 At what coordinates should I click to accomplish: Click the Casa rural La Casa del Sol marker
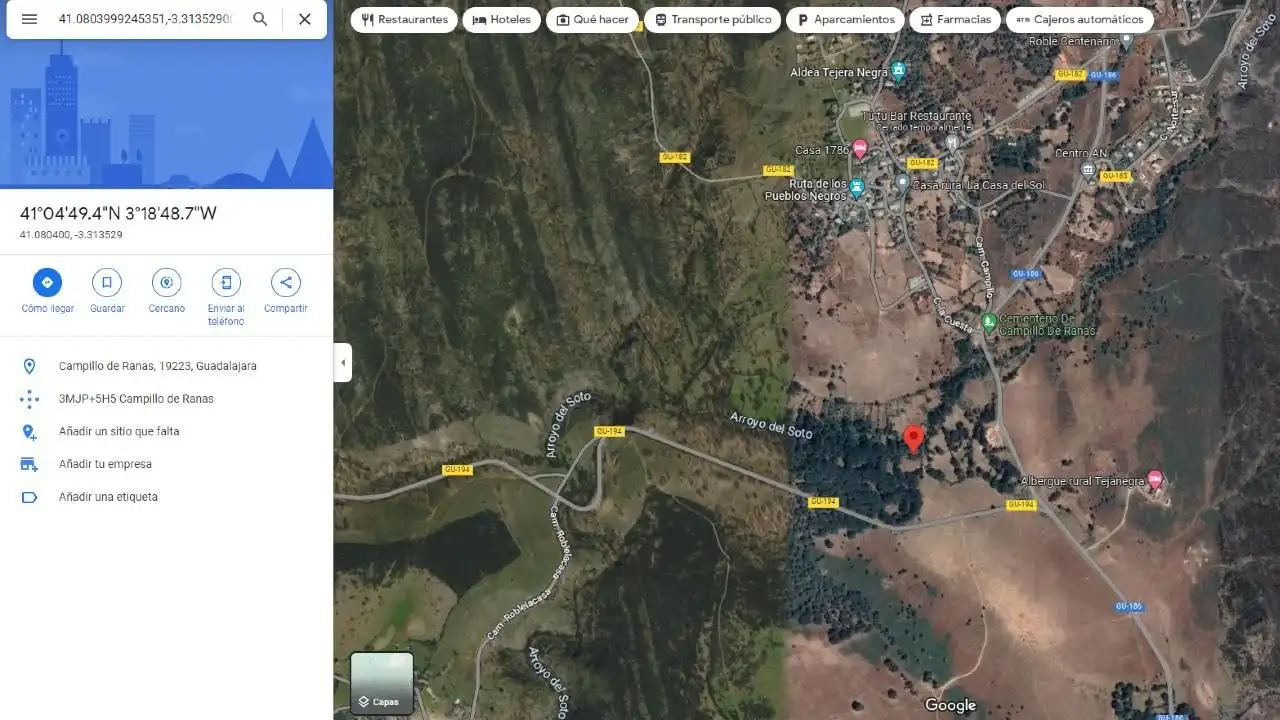click(x=902, y=183)
